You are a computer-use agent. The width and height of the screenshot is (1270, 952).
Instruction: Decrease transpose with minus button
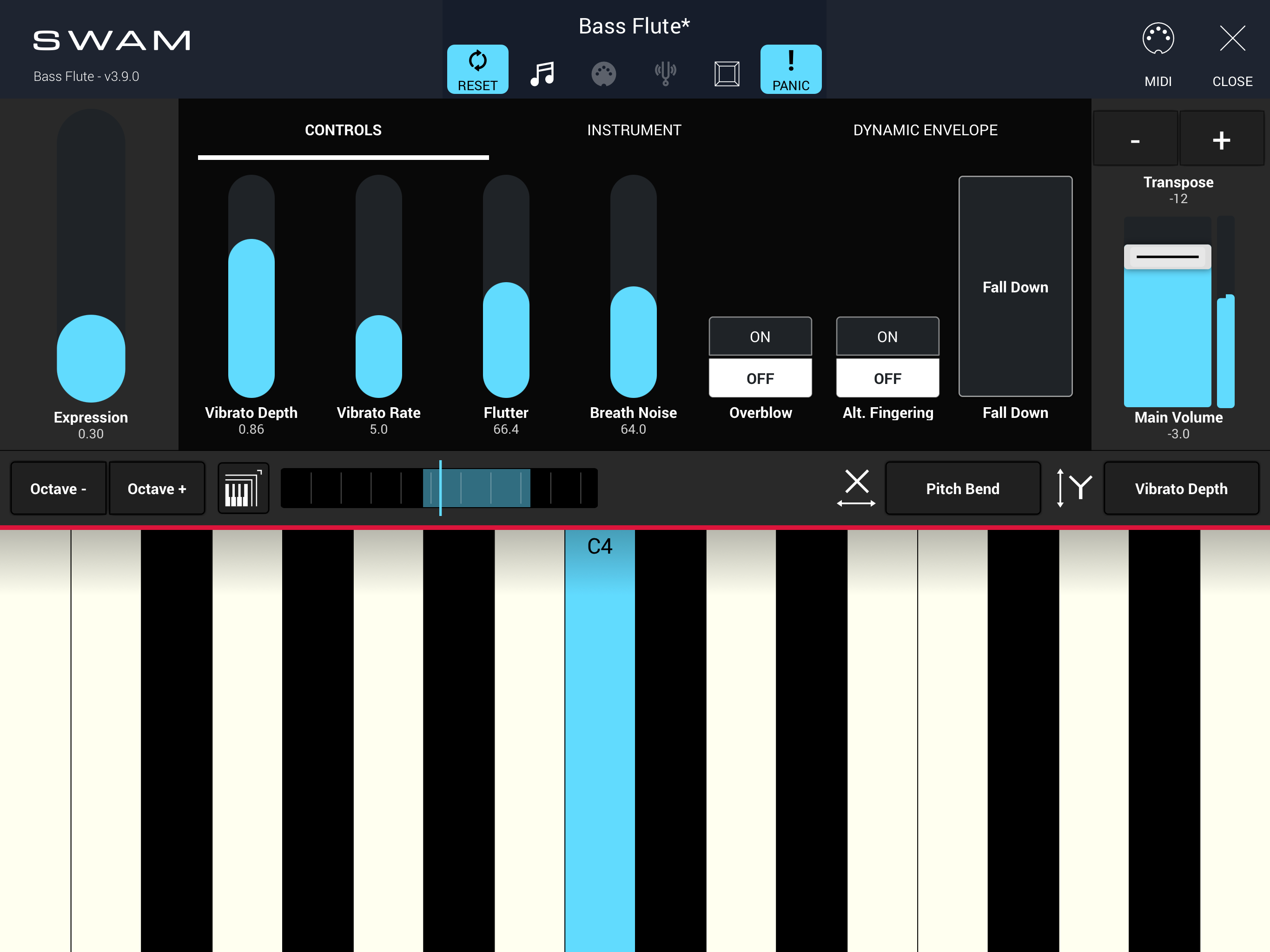click(1135, 139)
